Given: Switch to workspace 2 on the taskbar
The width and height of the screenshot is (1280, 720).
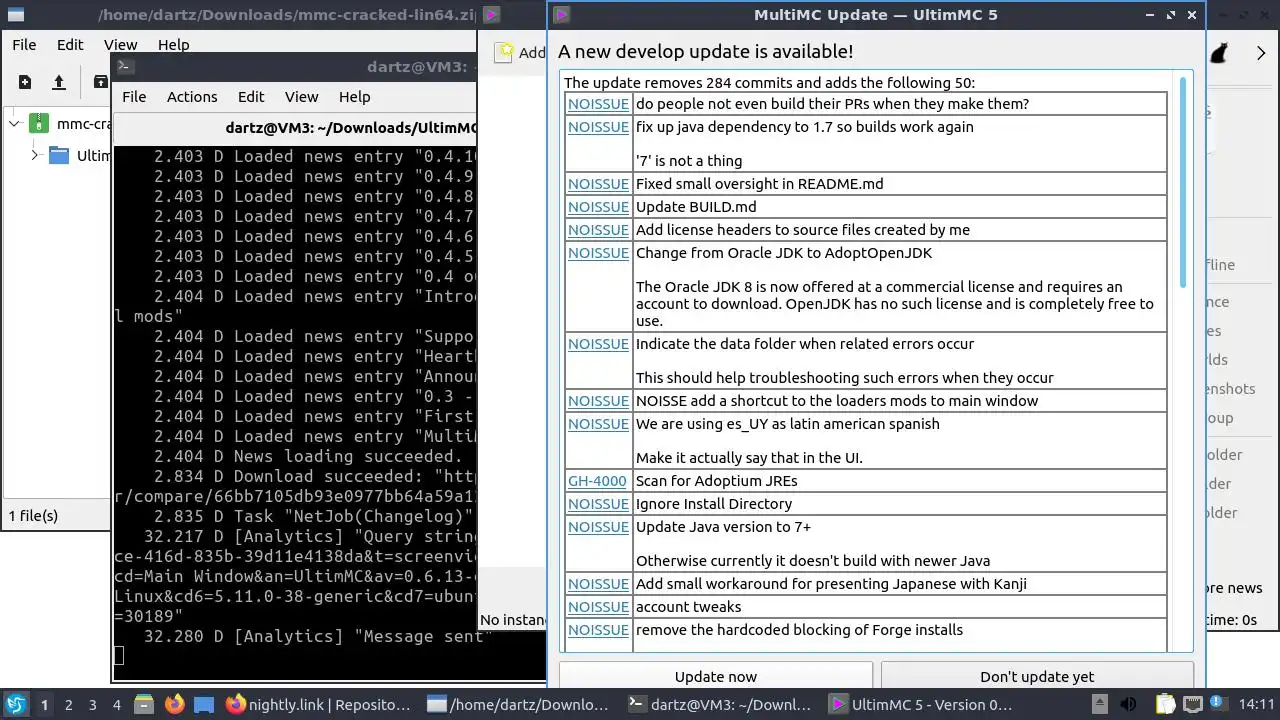Looking at the screenshot, I should coord(69,704).
